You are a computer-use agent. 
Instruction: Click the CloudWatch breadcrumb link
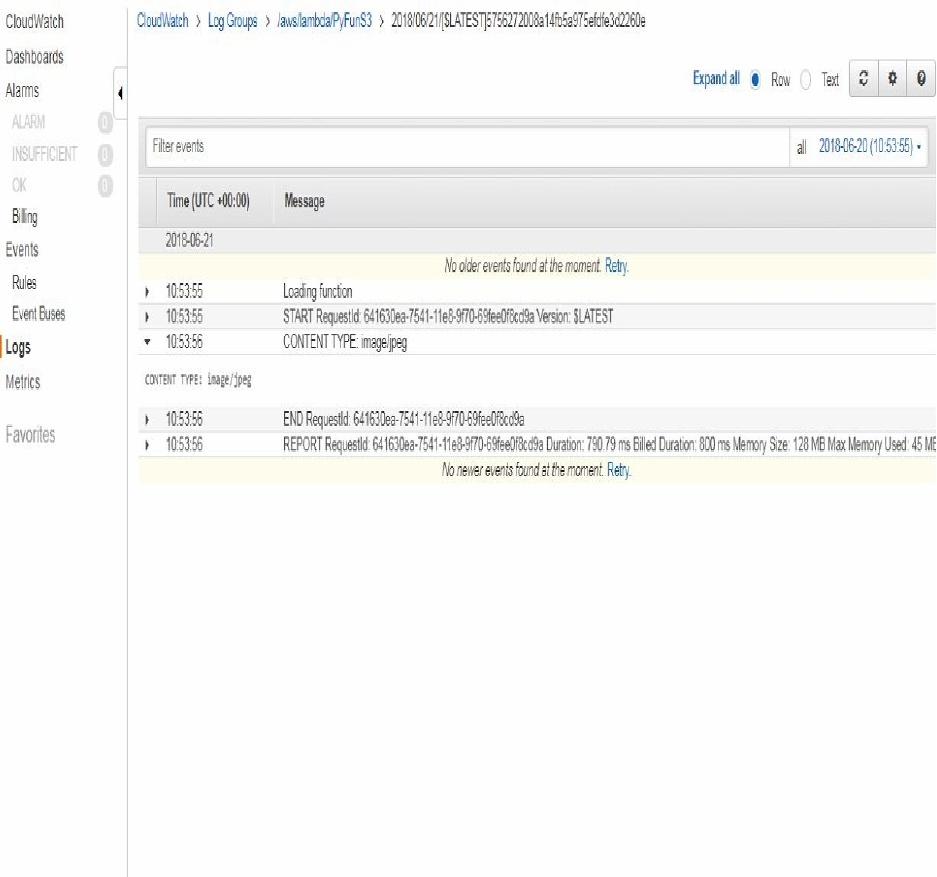click(163, 21)
